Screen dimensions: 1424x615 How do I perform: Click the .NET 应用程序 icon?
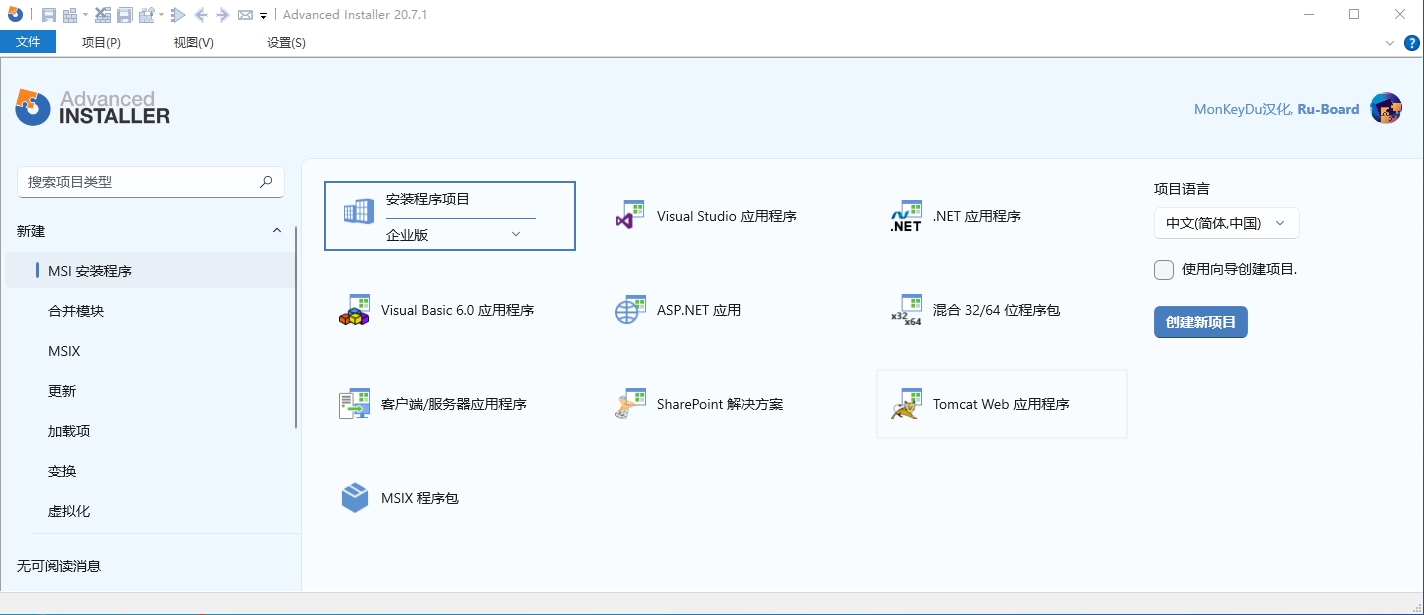(x=905, y=216)
